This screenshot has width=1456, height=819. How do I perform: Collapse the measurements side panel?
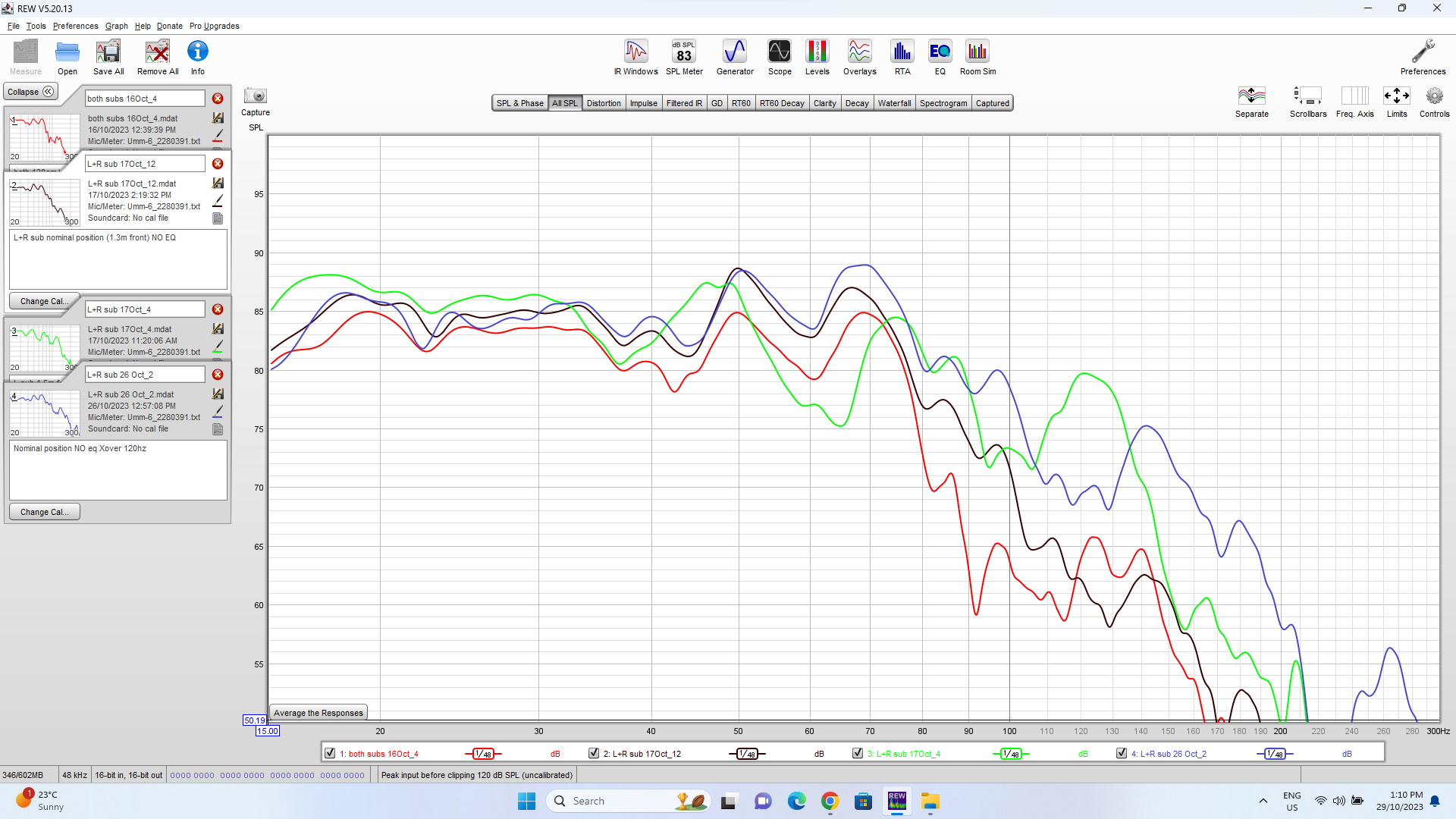[x=31, y=92]
